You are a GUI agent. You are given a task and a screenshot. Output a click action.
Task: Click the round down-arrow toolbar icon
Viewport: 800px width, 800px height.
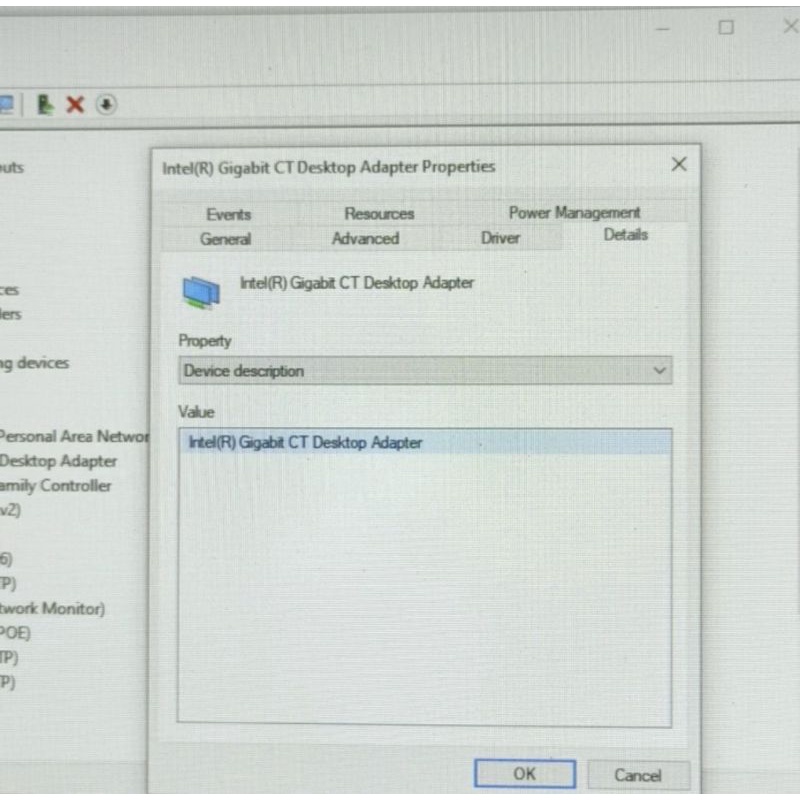pyautogui.click(x=106, y=105)
